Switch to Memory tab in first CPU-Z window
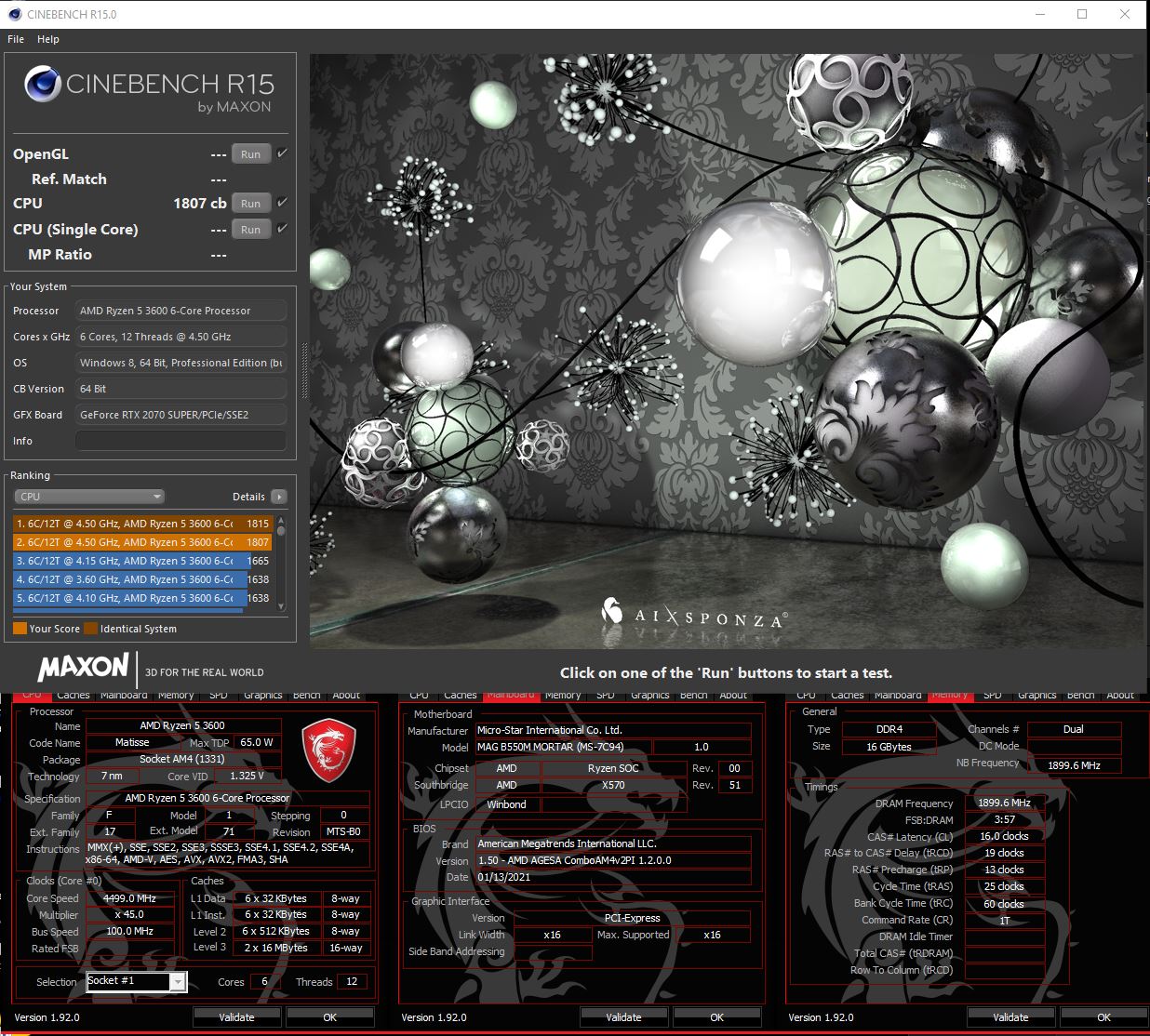Image resolution: width=1150 pixels, height=1036 pixels. pos(175,696)
